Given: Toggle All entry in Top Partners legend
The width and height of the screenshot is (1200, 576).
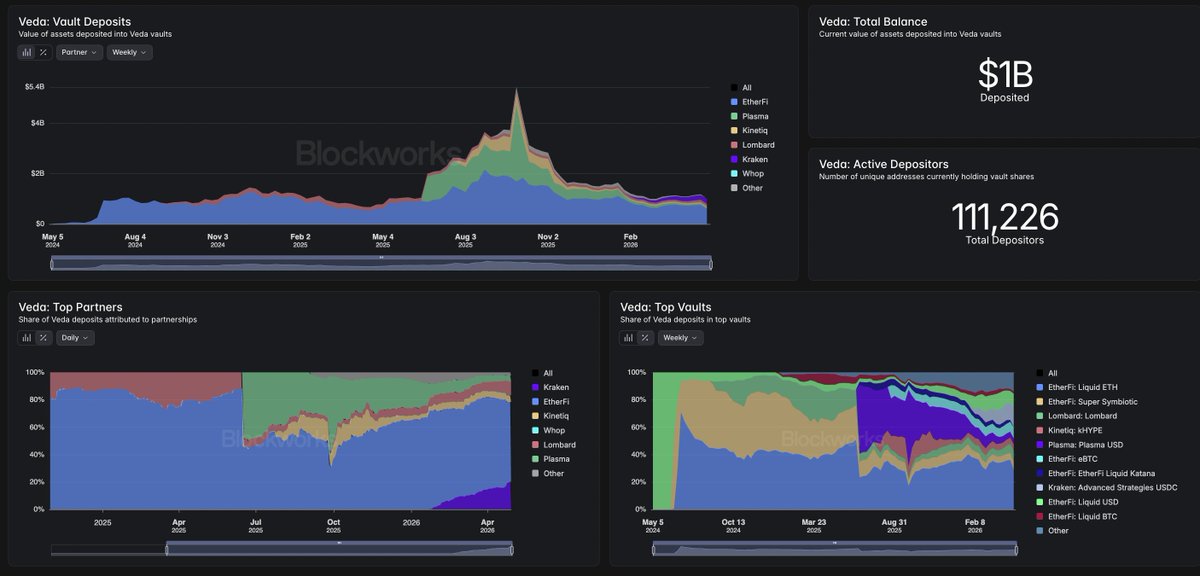Looking at the screenshot, I should 543,373.
